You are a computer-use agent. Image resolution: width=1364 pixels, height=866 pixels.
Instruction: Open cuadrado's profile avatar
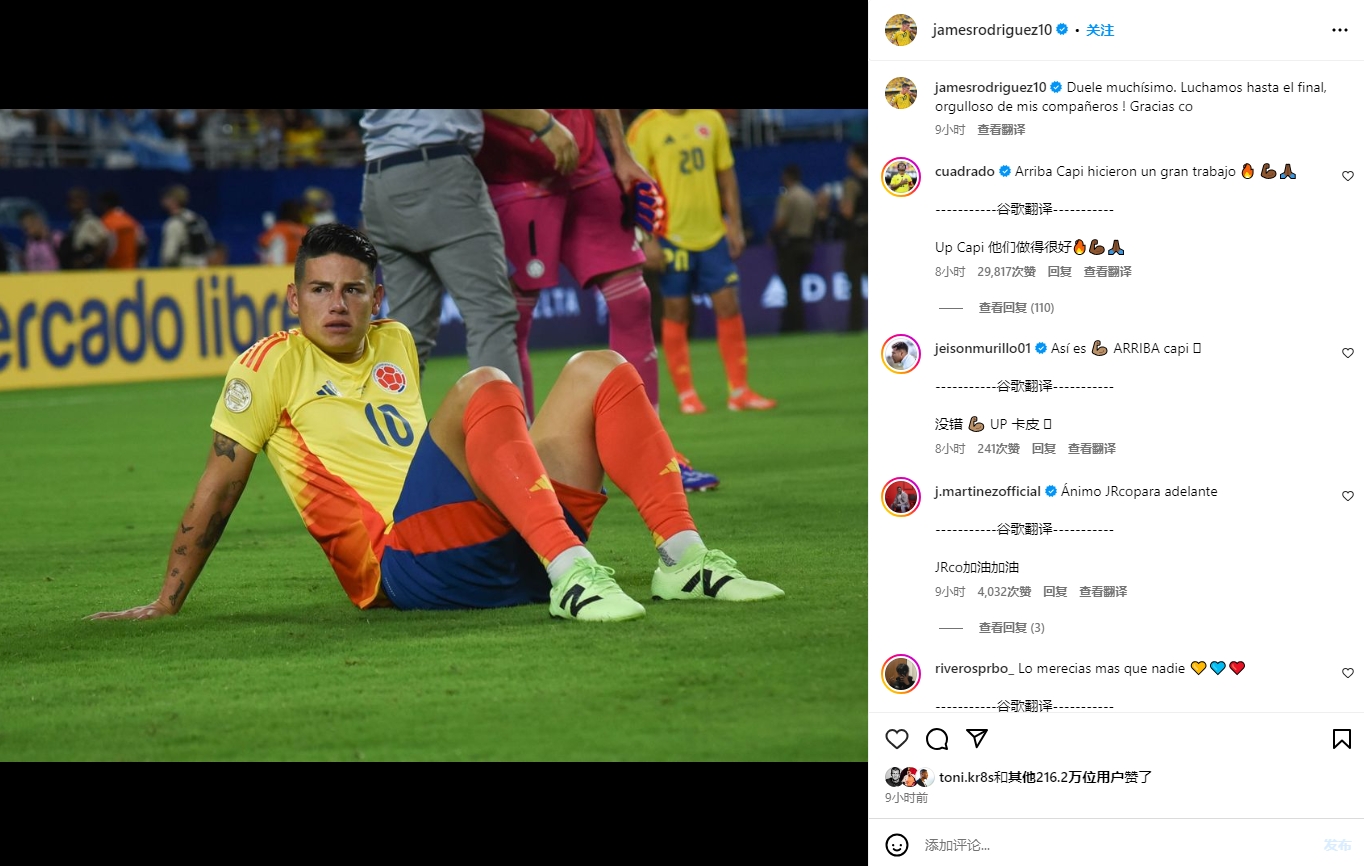coord(901,177)
